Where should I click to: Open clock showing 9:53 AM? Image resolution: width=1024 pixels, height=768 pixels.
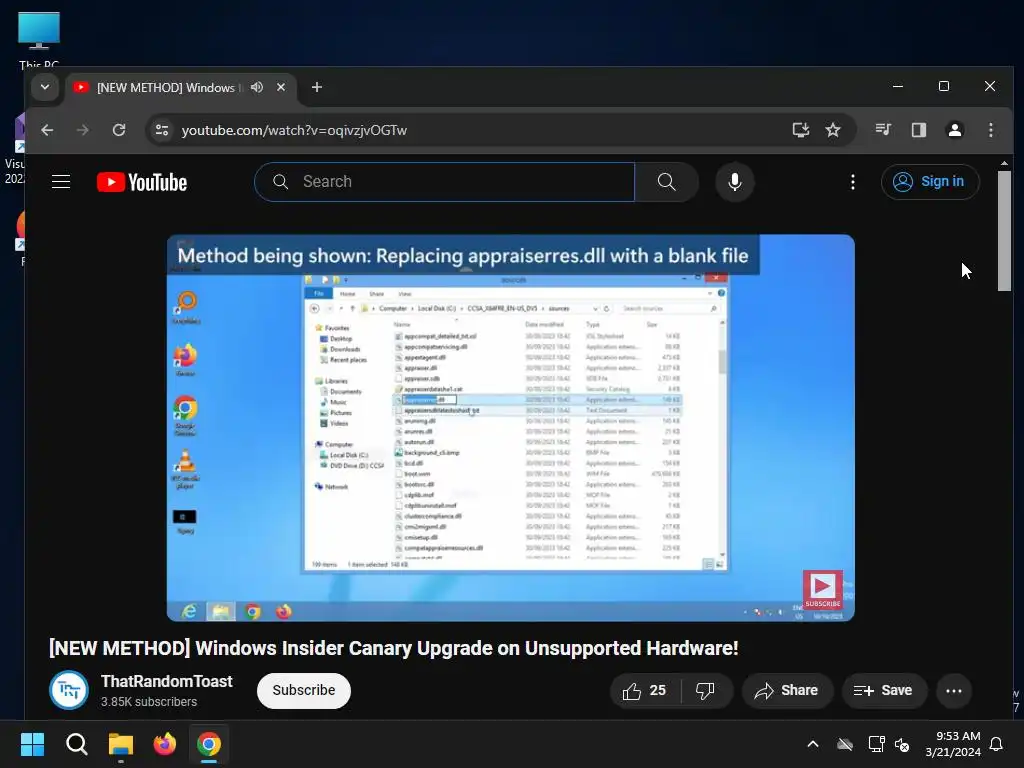point(953,744)
